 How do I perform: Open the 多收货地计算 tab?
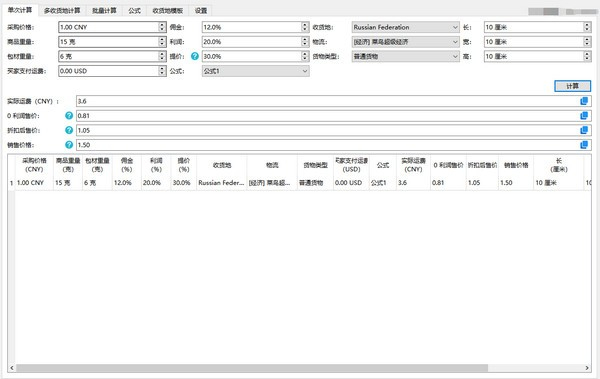(x=62, y=11)
